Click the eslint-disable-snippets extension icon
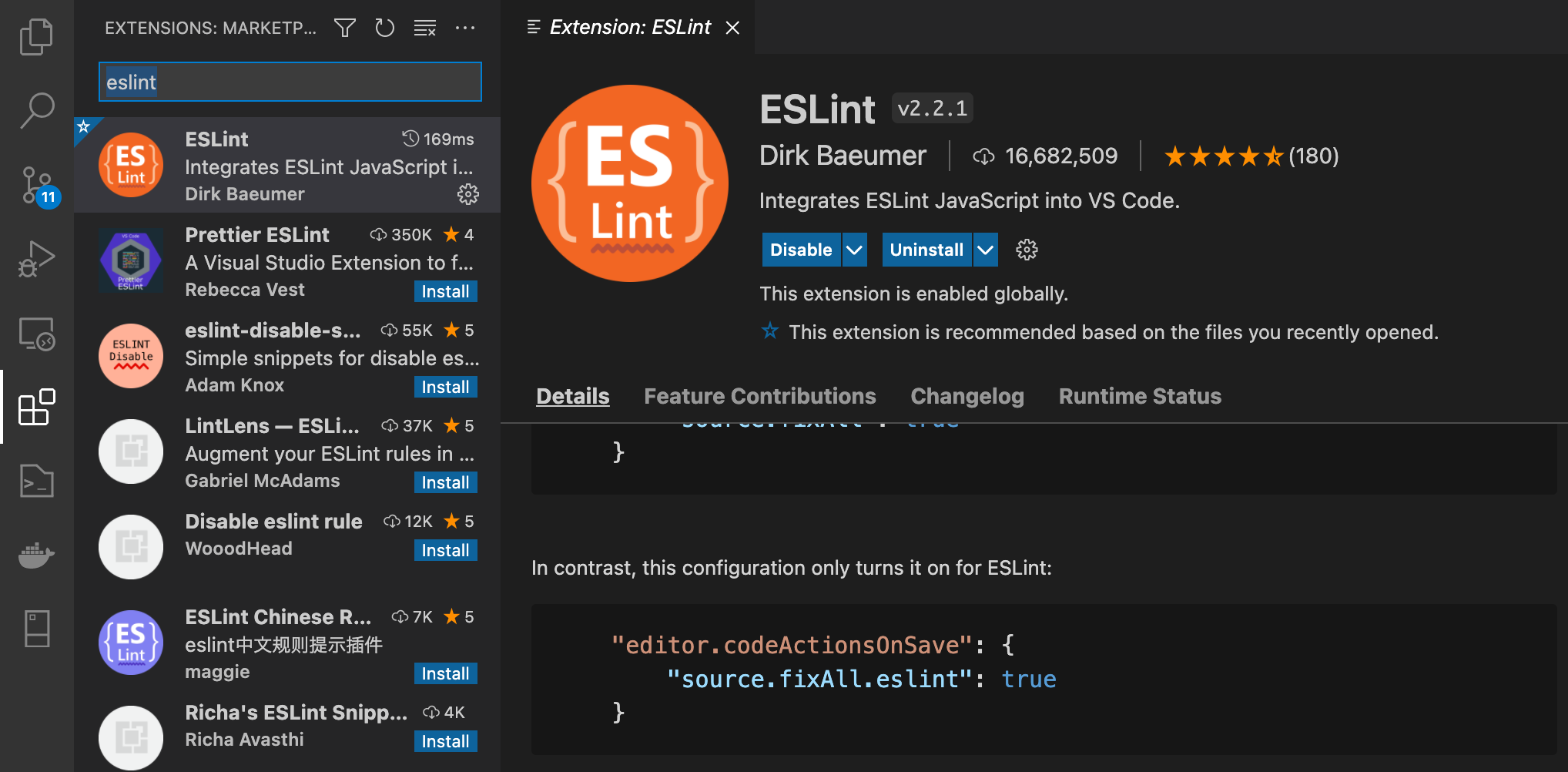This screenshot has height=772, width=1568. pos(131,356)
